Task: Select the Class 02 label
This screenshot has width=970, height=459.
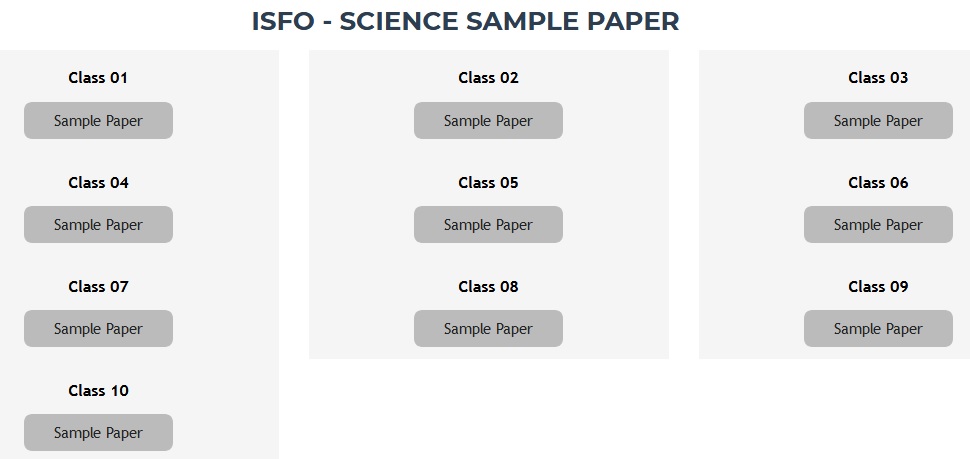Action: coord(488,78)
